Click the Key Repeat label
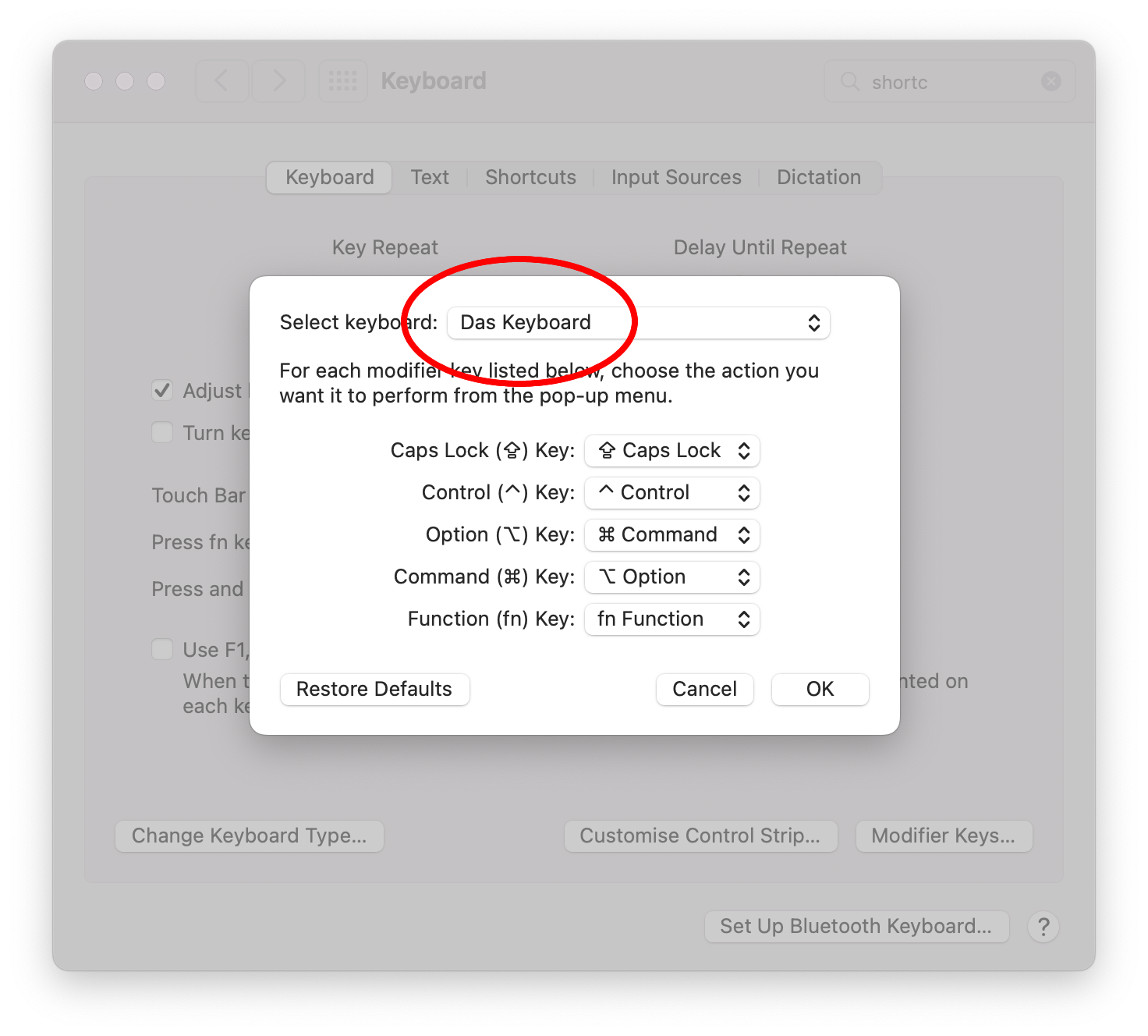Screen dimensions: 1148x1036 click(385, 248)
